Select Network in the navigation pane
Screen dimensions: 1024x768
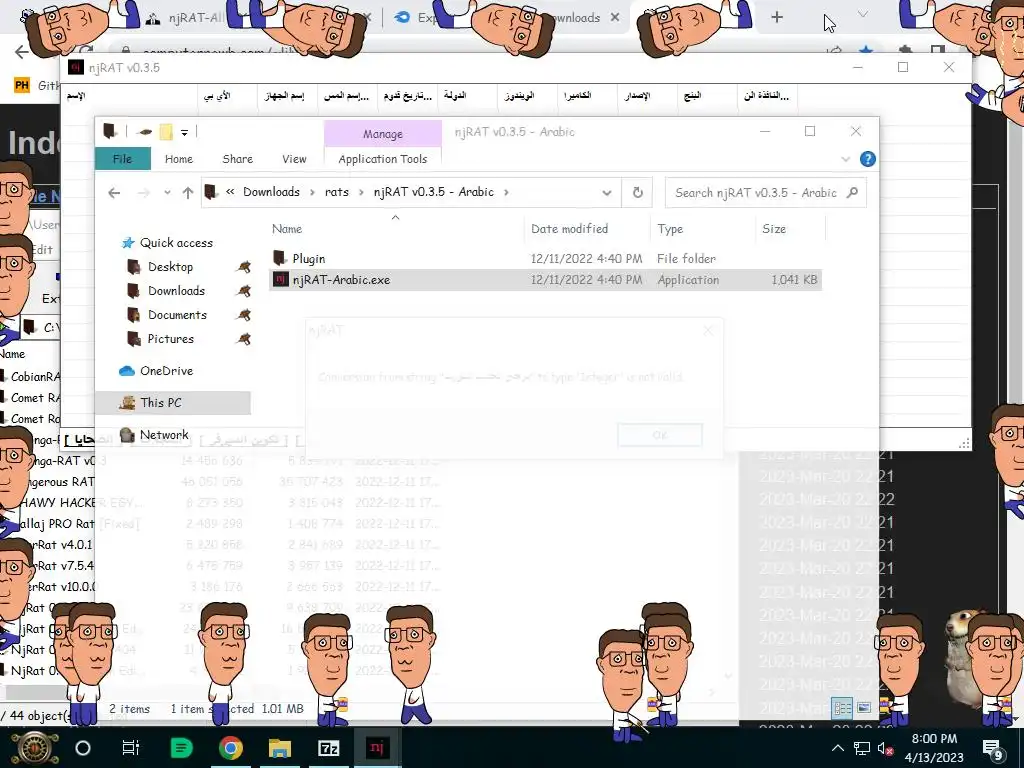164,435
